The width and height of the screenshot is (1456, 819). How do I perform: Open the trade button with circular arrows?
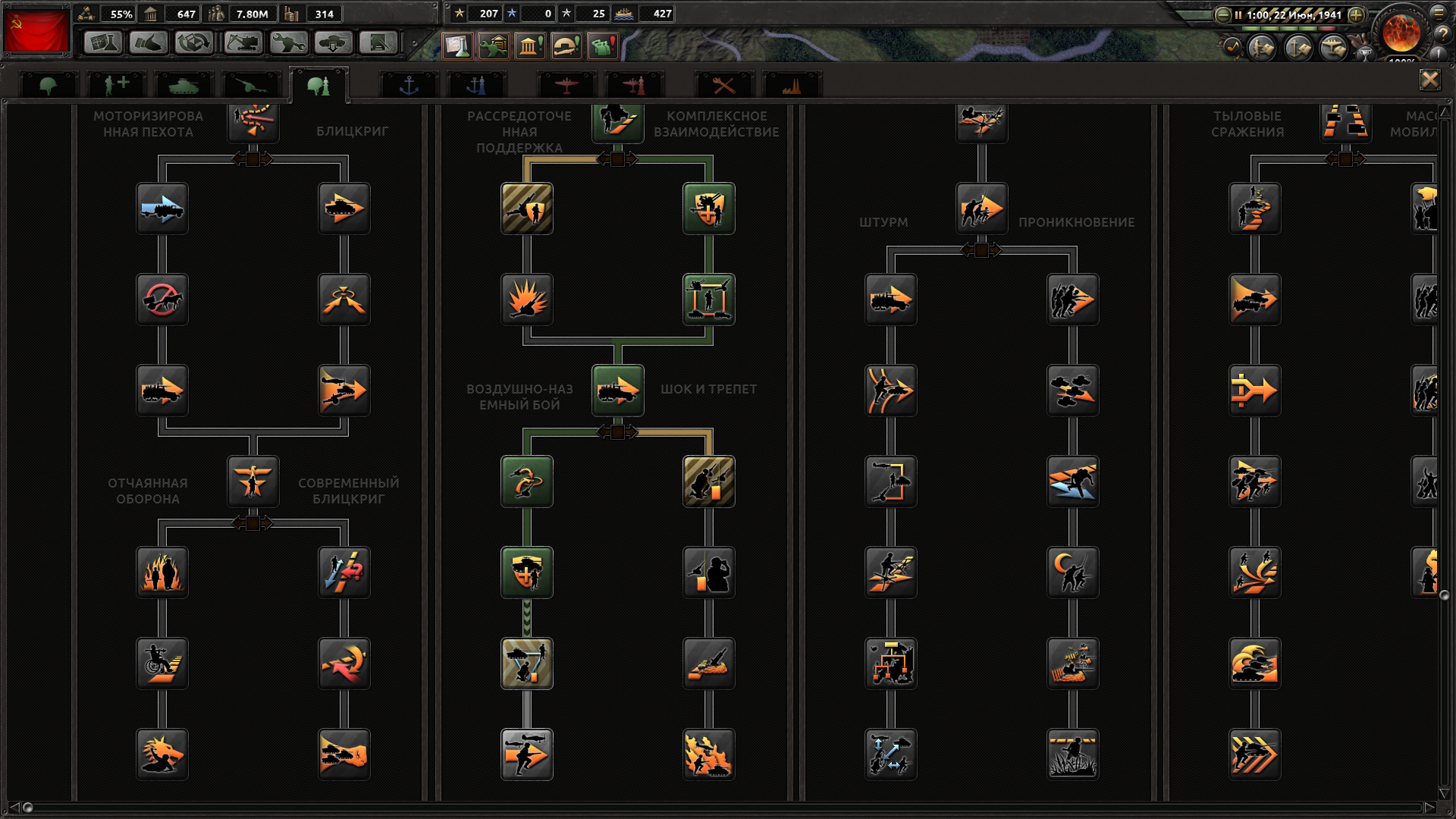click(x=194, y=42)
